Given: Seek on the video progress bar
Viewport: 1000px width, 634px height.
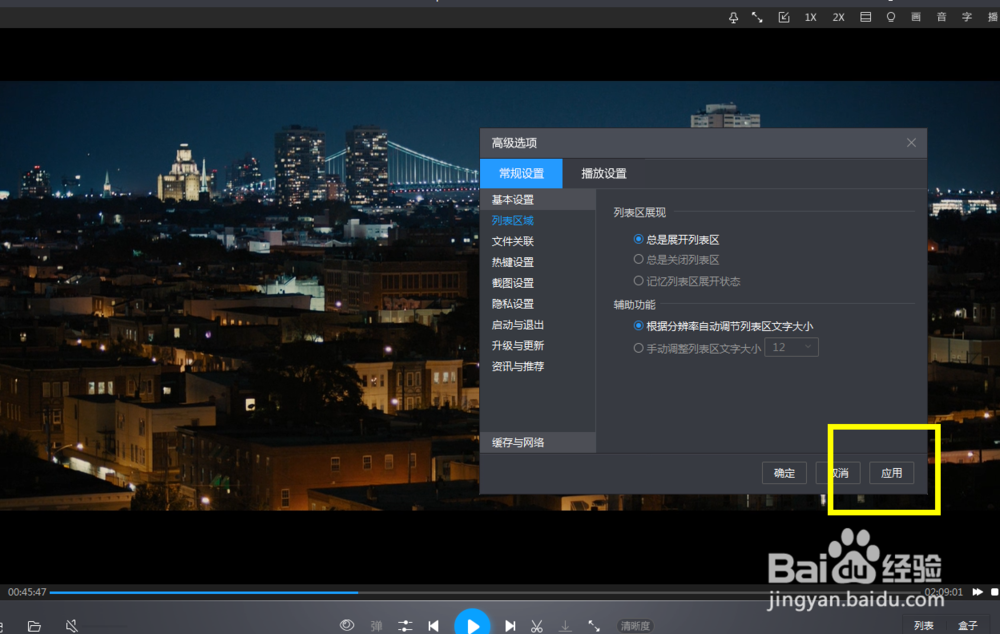Looking at the screenshot, I should [x=485, y=593].
